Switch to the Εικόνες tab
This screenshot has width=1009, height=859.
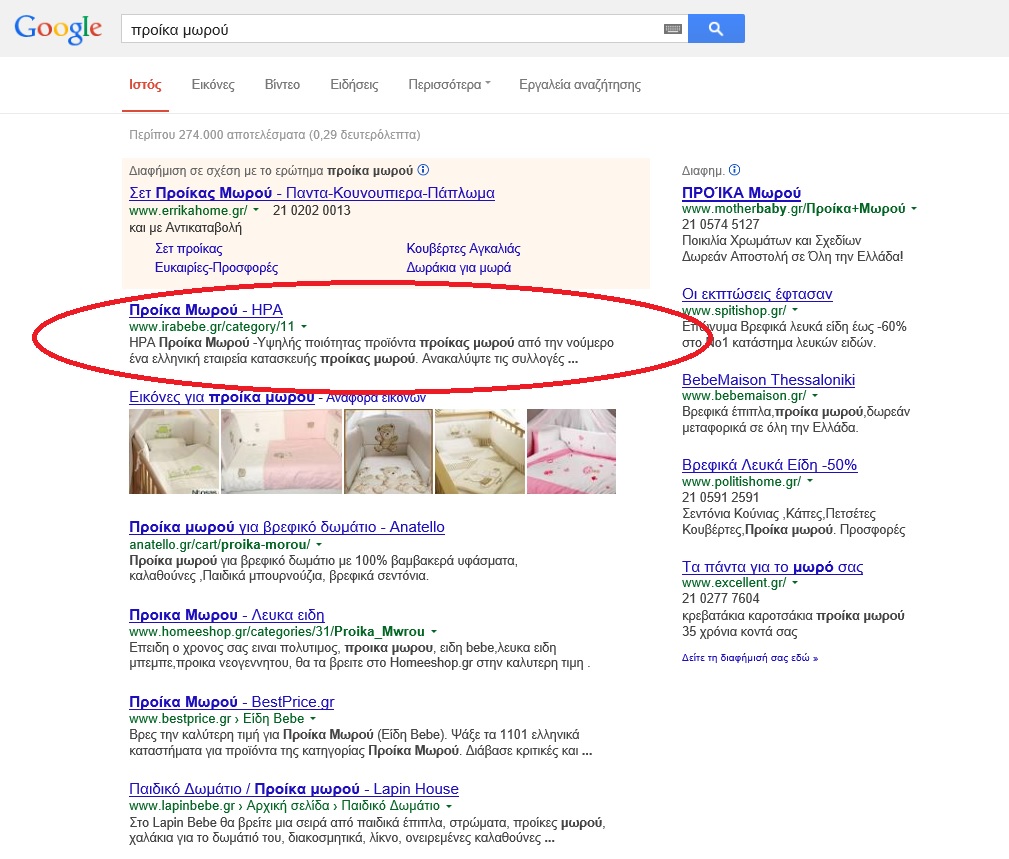(213, 84)
